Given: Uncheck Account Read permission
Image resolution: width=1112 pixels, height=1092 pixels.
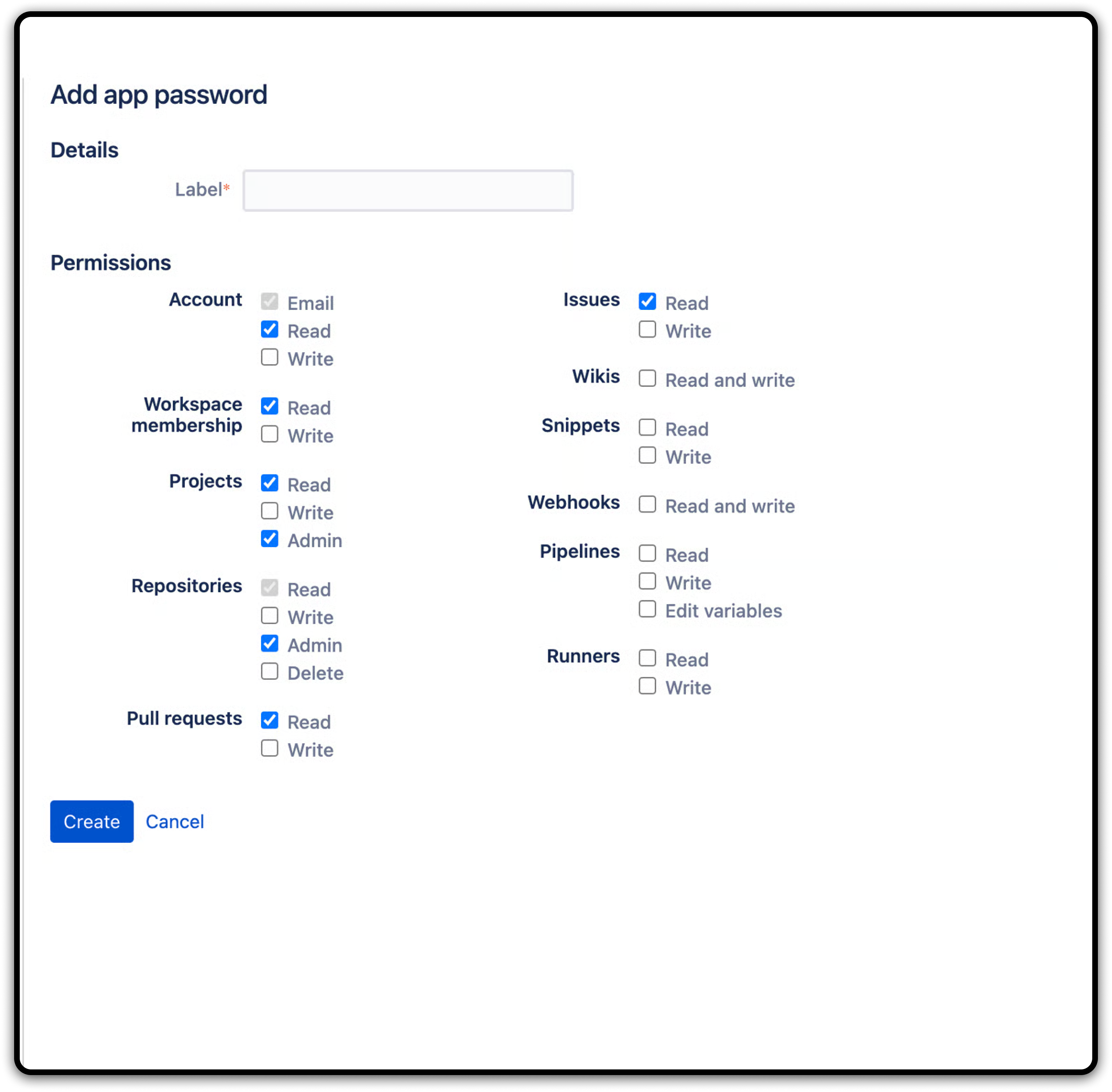Looking at the screenshot, I should coord(270,330).
